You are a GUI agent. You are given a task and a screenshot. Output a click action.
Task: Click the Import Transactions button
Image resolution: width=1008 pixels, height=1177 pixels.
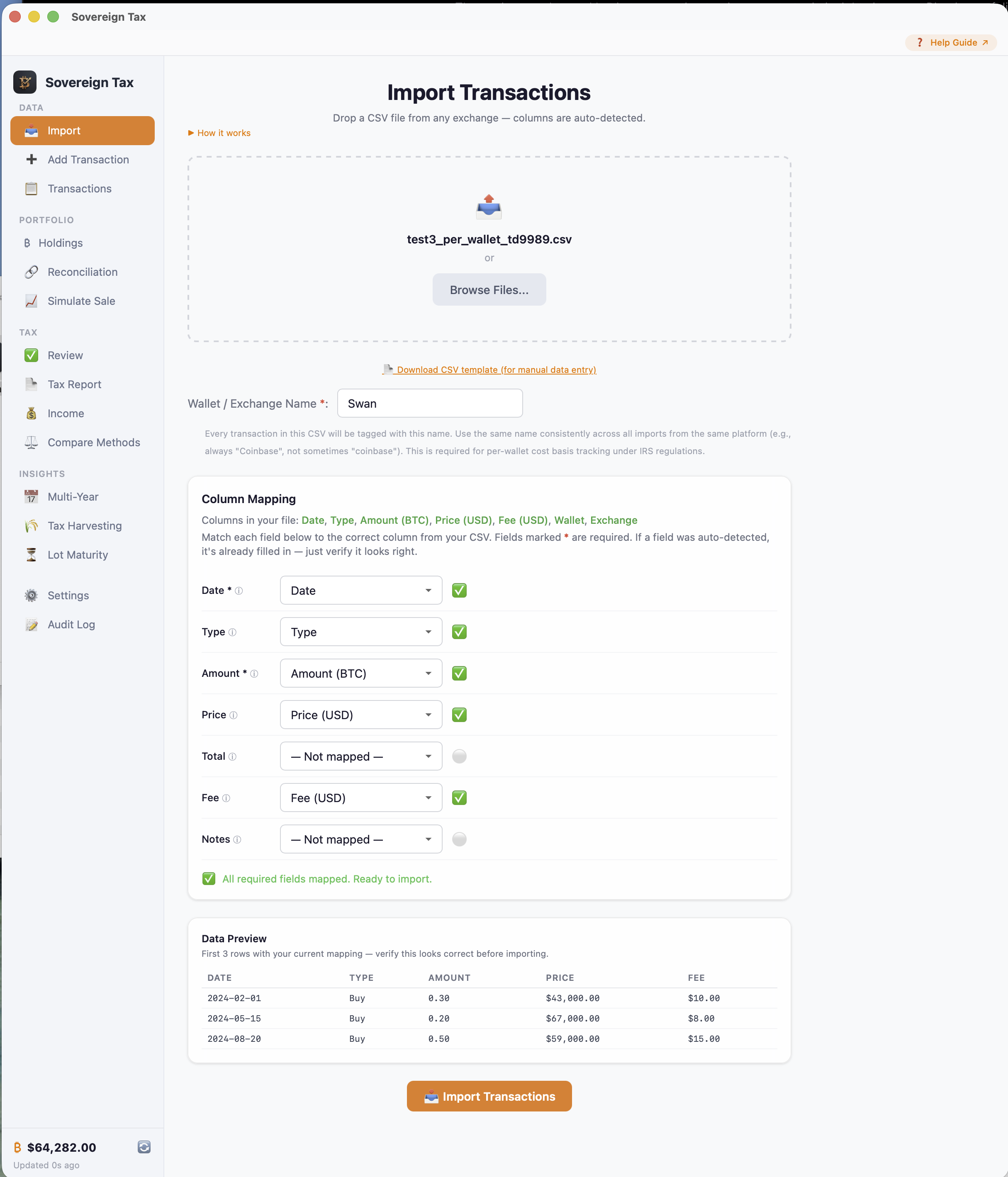(489, 1097)
